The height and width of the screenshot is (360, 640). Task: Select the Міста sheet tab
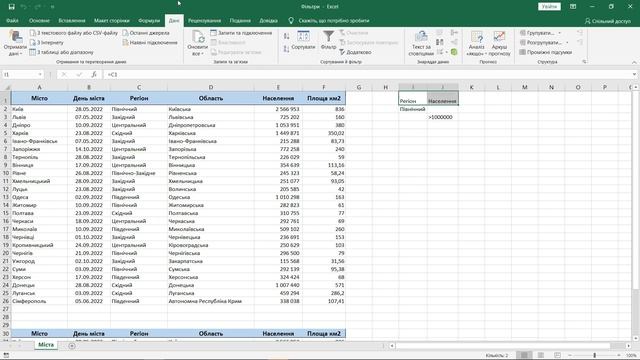tap(46, 345)
